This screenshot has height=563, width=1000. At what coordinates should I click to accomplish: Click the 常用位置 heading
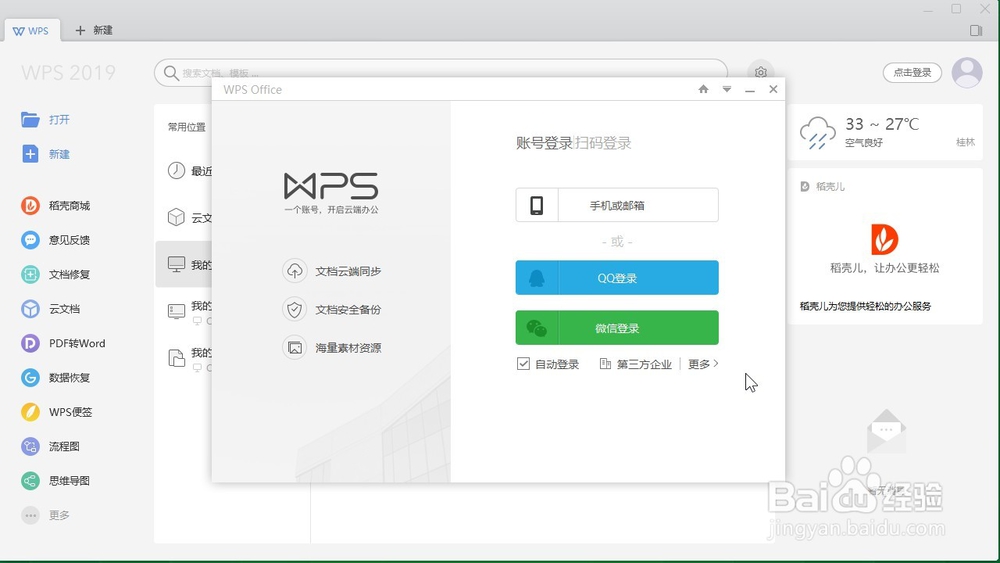click(186, 127)
